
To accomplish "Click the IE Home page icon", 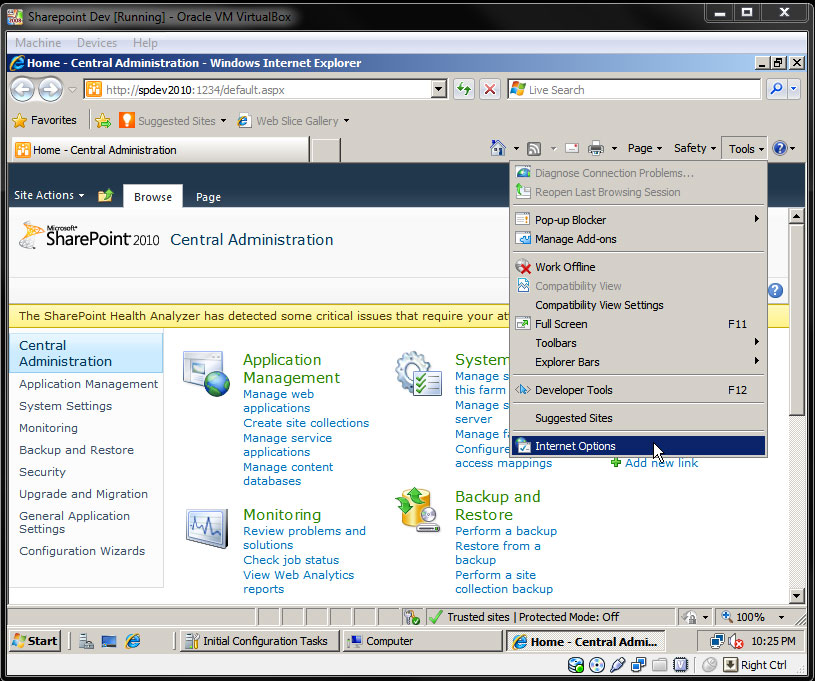I will 497,148.
